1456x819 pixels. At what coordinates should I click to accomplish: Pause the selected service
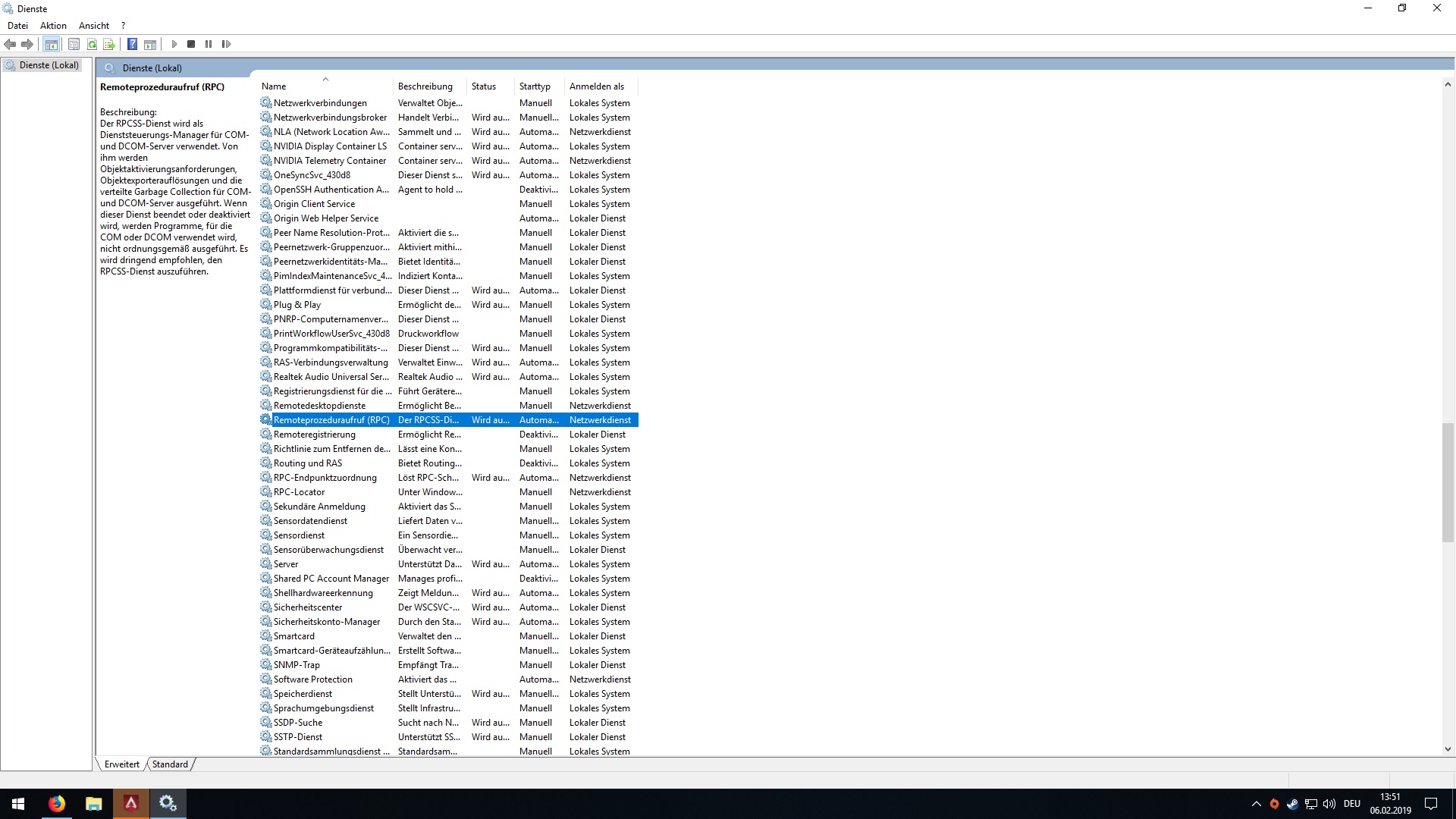click(x=209, y=44)
